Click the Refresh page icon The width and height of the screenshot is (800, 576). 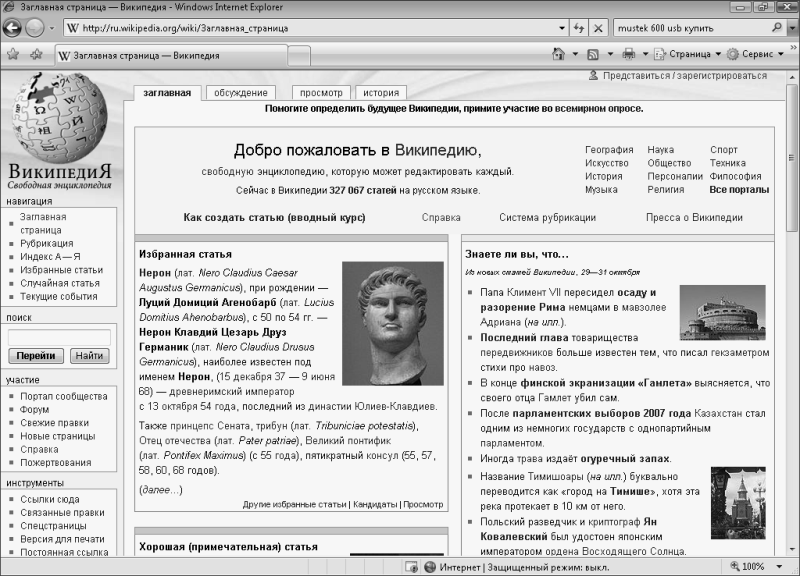[x=579, y=28]
